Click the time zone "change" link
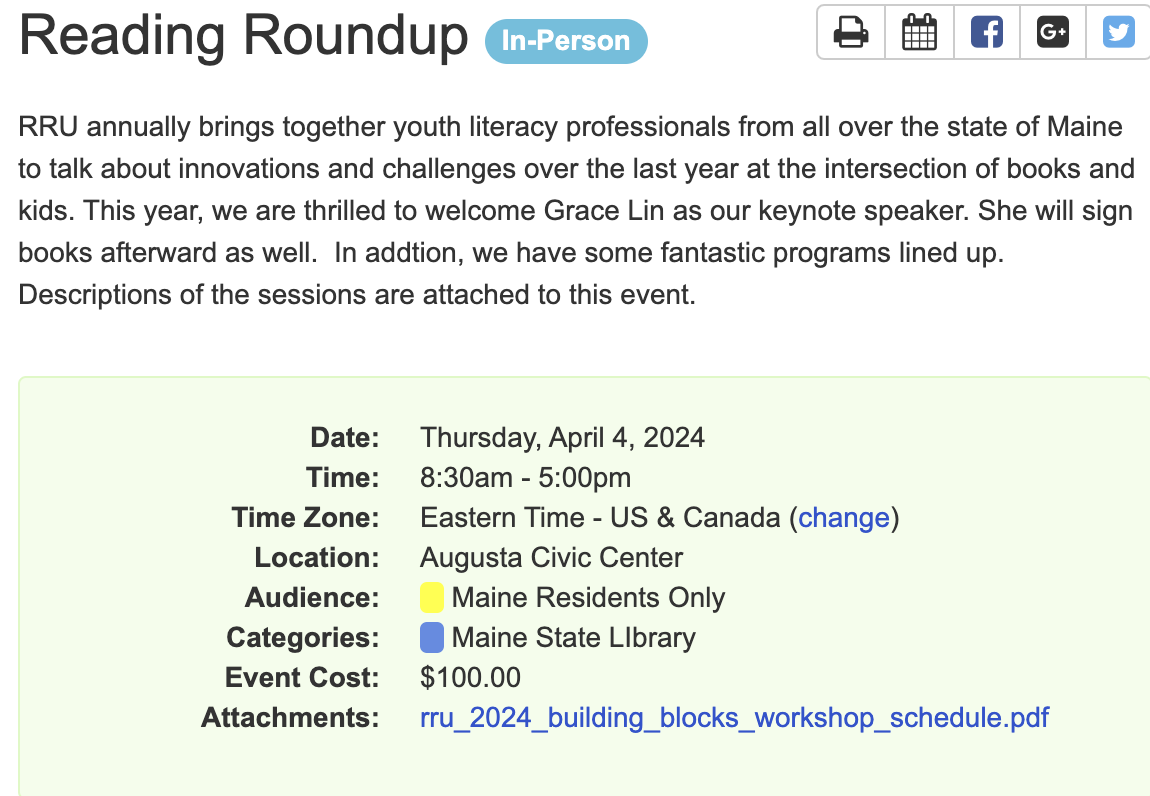This screenshot has width=1150, height=796. tap(844, 518)
